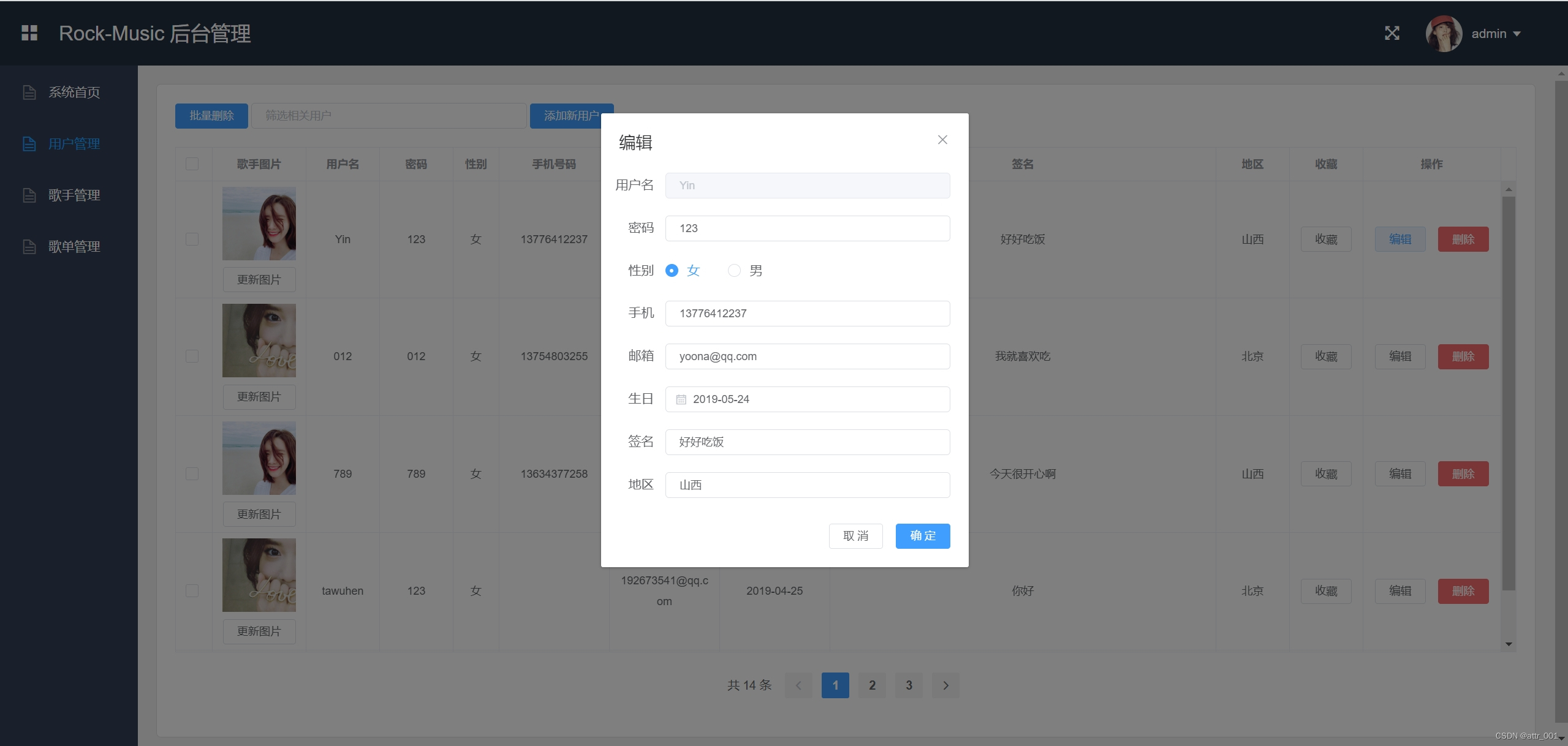
Task: Open the admin account dropdown
Action: (1495, 33)
